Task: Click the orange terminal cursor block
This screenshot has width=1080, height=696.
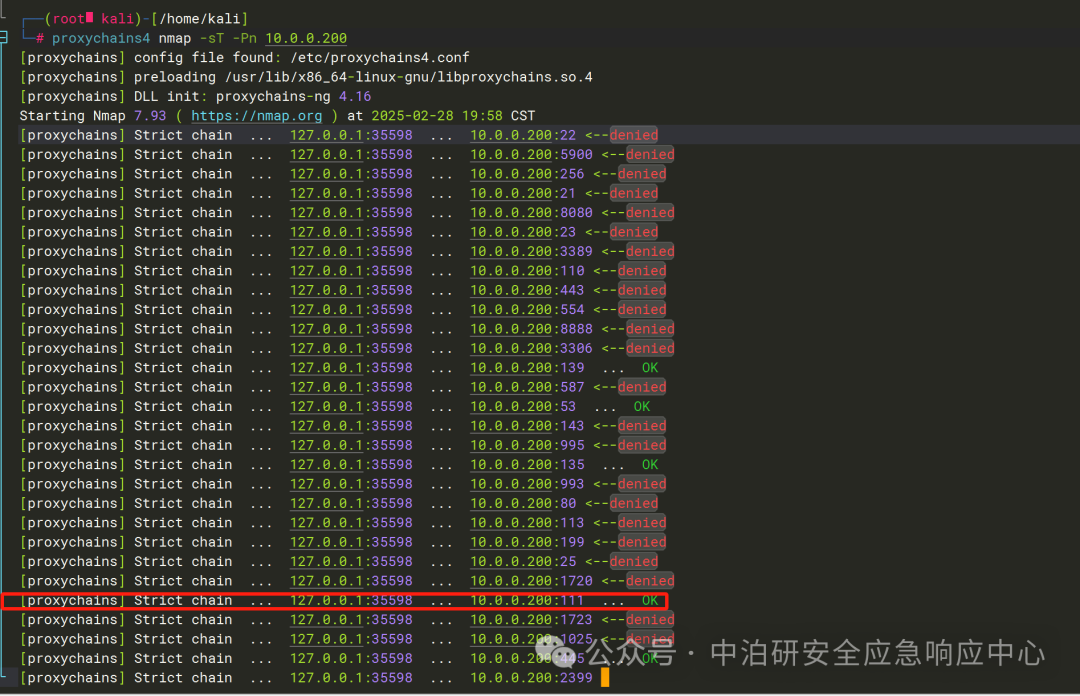Action: point(605,678)
